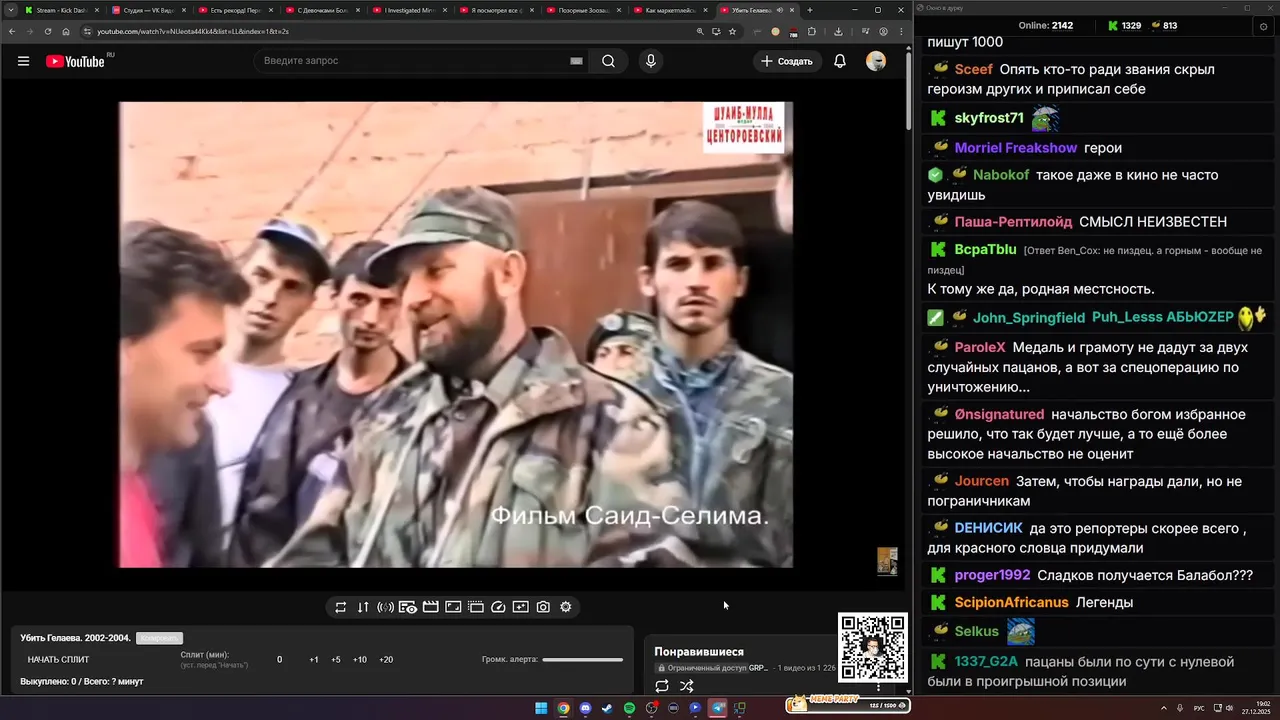Click the 'НАЧАТЬ СПЛИТ' button

point(58,660)
